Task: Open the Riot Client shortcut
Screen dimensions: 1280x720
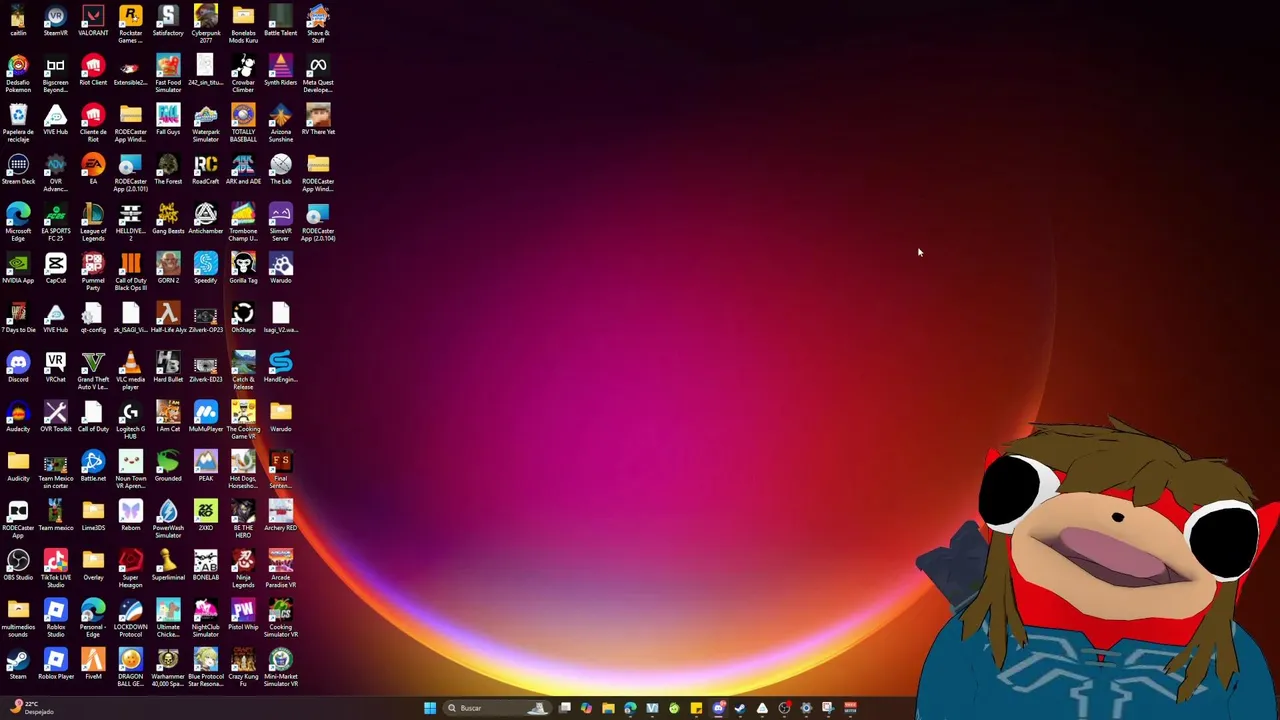Action: (93, 71)
